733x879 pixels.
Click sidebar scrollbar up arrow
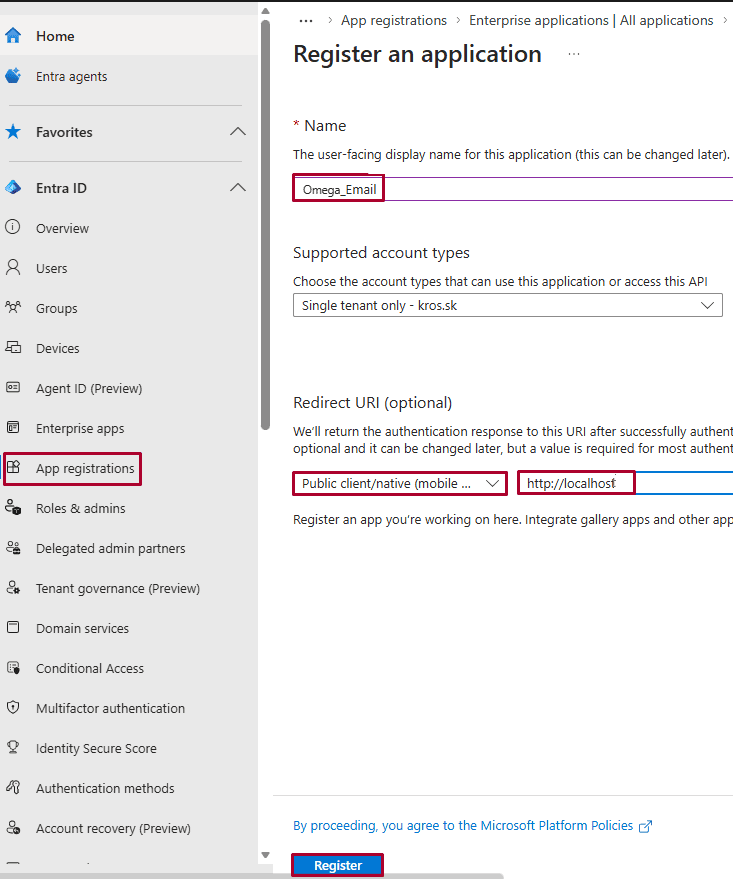[266, 11]
